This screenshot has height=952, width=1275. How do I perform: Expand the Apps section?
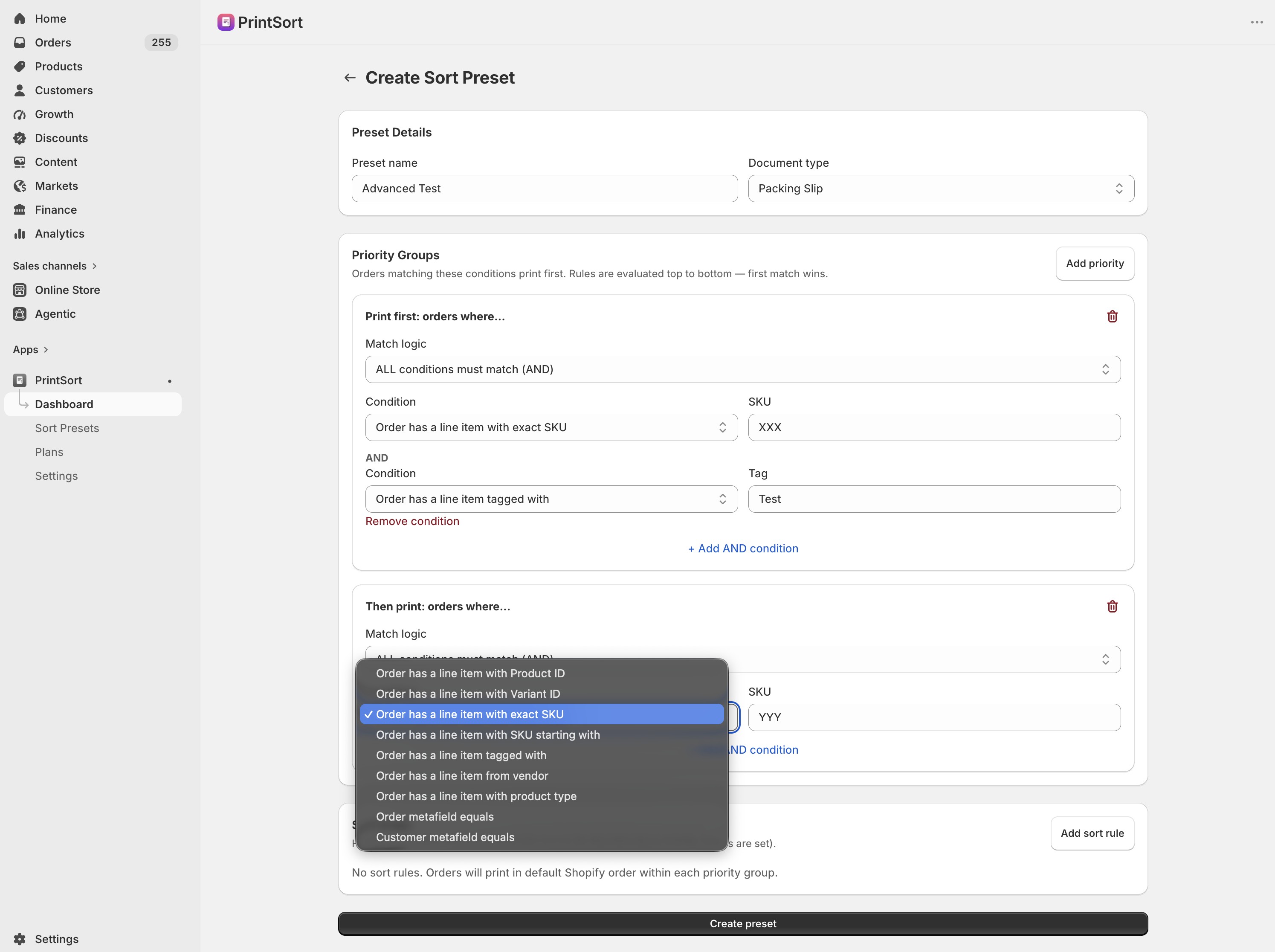(x=31, y=350)
